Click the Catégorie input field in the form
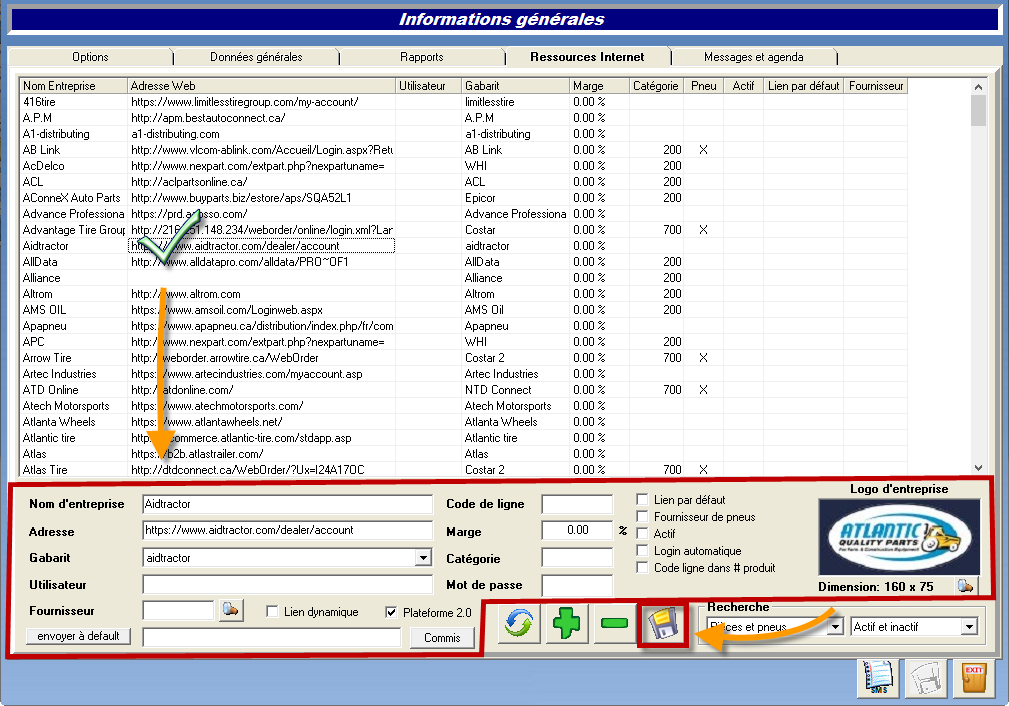Screen dimensions: 1009x706 click(577, 557)
